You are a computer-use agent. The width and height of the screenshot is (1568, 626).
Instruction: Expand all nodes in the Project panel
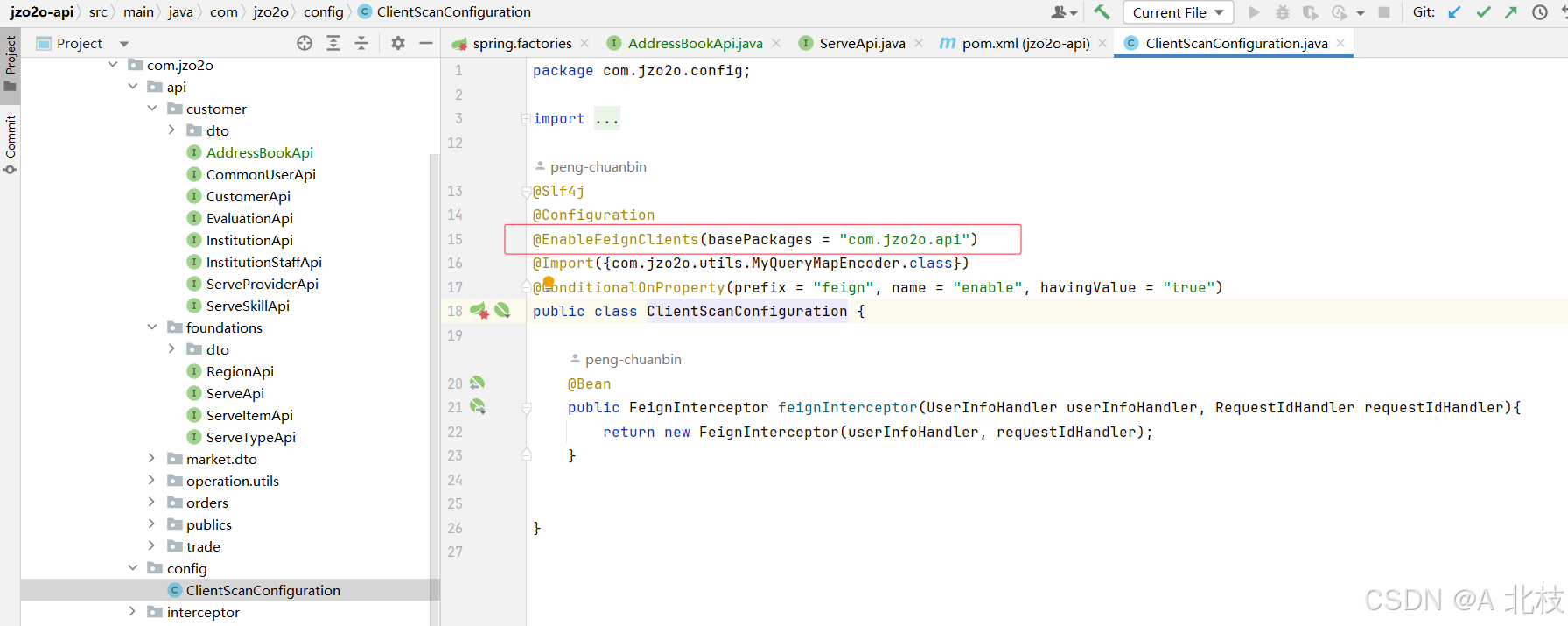(x=333, y=43)
